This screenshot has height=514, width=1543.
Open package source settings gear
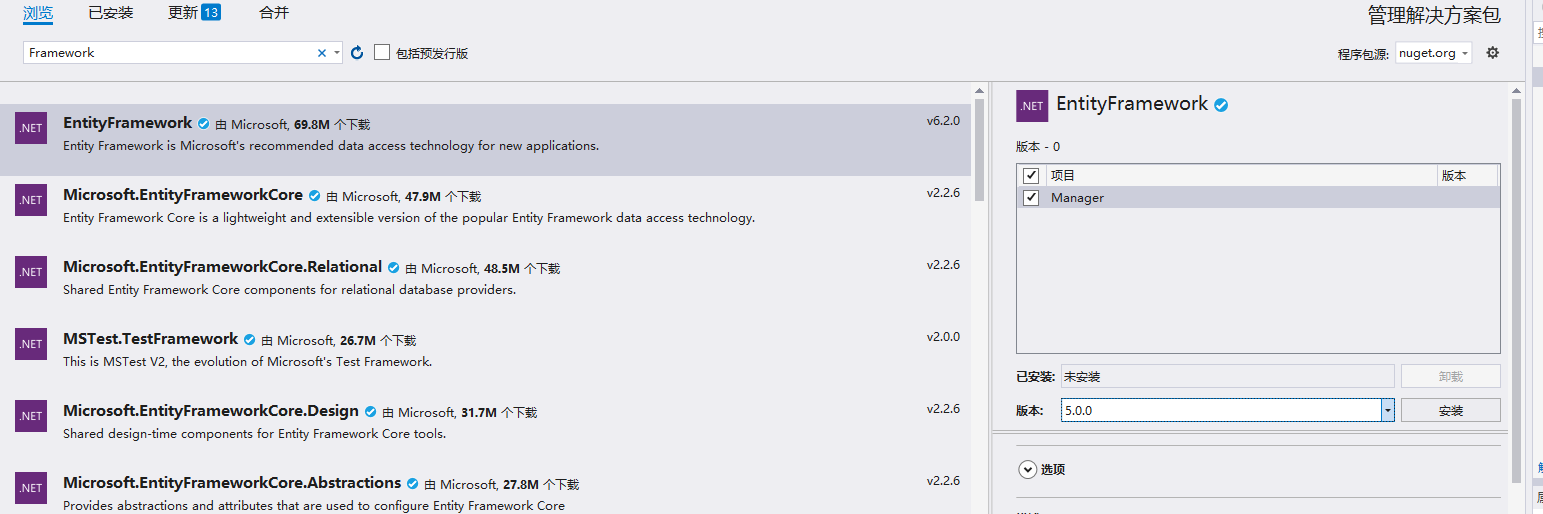(x=1492, y=53)
